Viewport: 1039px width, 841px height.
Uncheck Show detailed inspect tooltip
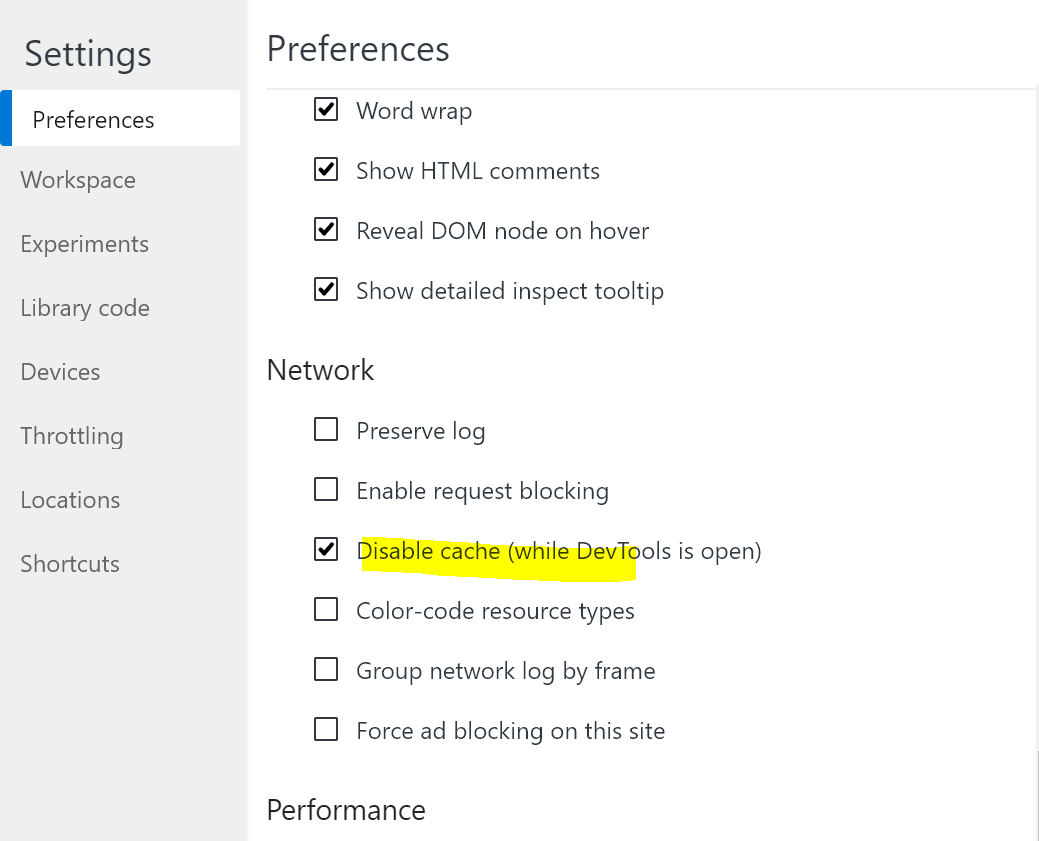pos(326,290)
